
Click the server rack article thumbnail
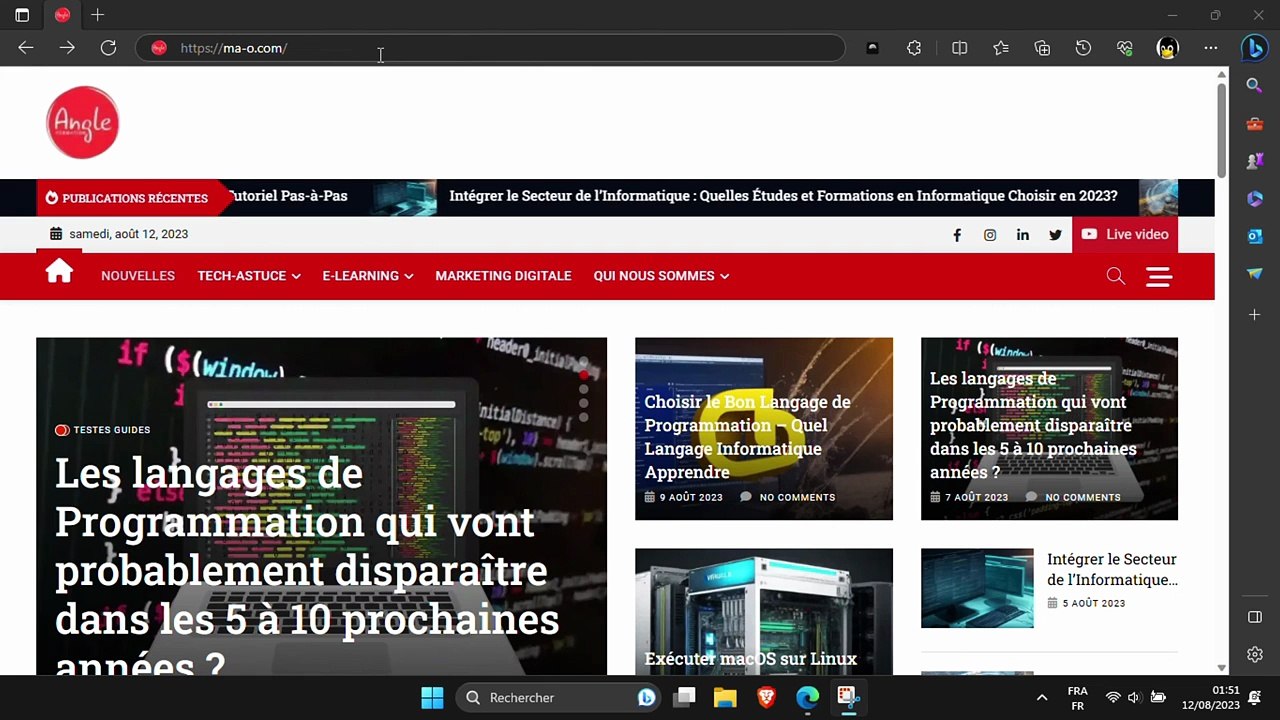[764, 611]
